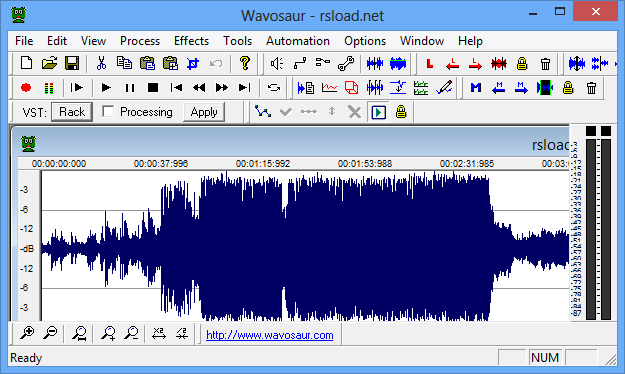Click the trash icon in the loop toolbar
Viewport: 625px width, 374px height.
(545, 63)
